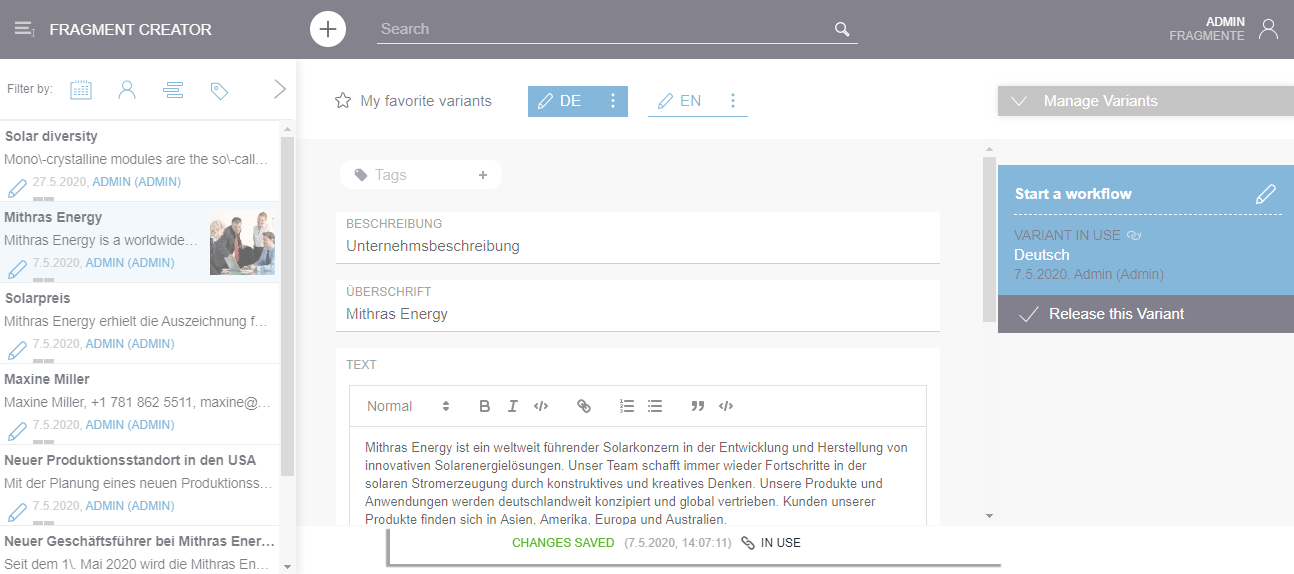Toggle bold formatting in text editor
Image resolution: width=1294 pixels, height=574 pixels.
pyautogui.click(x=485, y=406)
